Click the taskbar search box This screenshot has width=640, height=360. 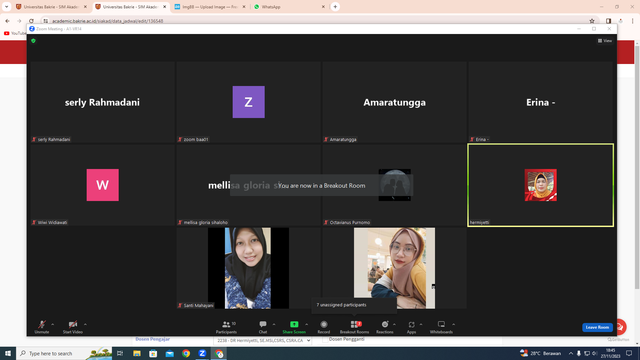pyautogui.click(x=64, y=353)
